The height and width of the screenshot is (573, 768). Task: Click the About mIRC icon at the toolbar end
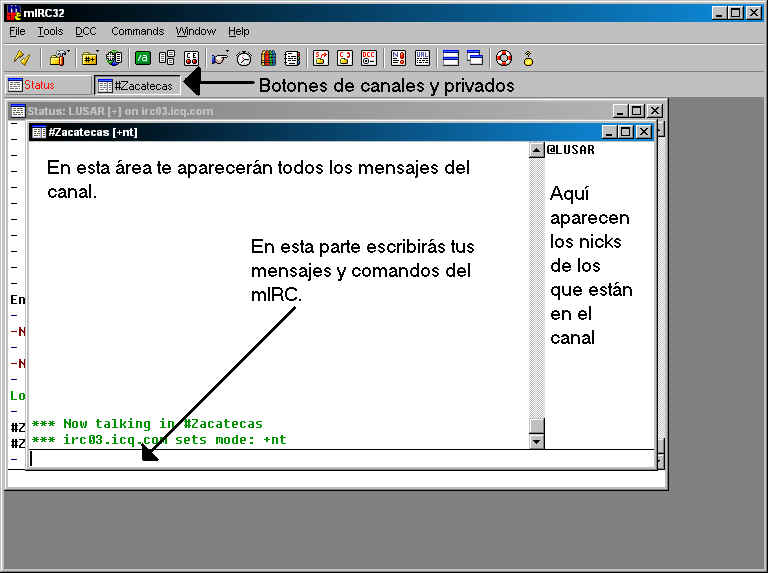coord(528,58)
